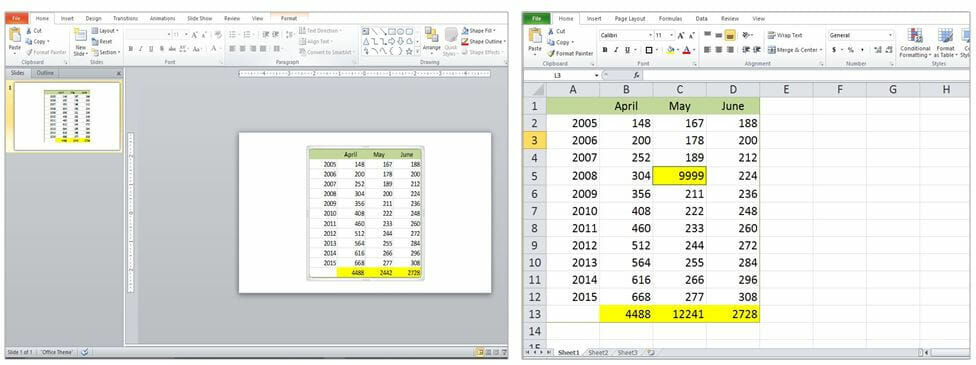This screenshot has height=365, width=976.
Task: Click the Excel Format Painter brush icon
Action: coord(551,54)
